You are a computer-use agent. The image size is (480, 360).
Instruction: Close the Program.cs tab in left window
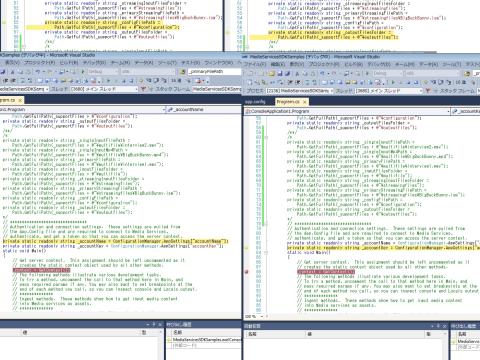click(20, 100)
